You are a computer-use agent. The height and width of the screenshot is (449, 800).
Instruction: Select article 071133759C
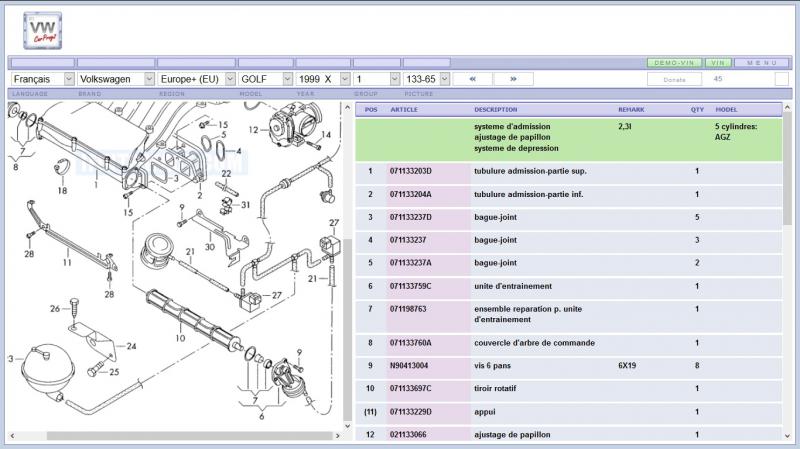click(x=411, y=286)
